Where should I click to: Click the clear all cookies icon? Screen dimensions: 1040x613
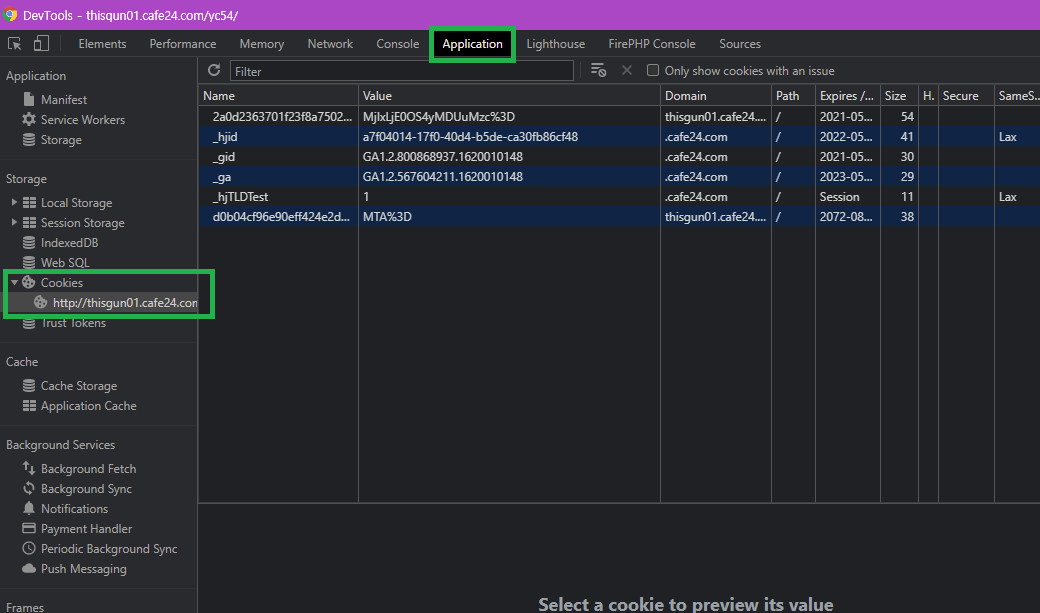click(x=598, y=71)
